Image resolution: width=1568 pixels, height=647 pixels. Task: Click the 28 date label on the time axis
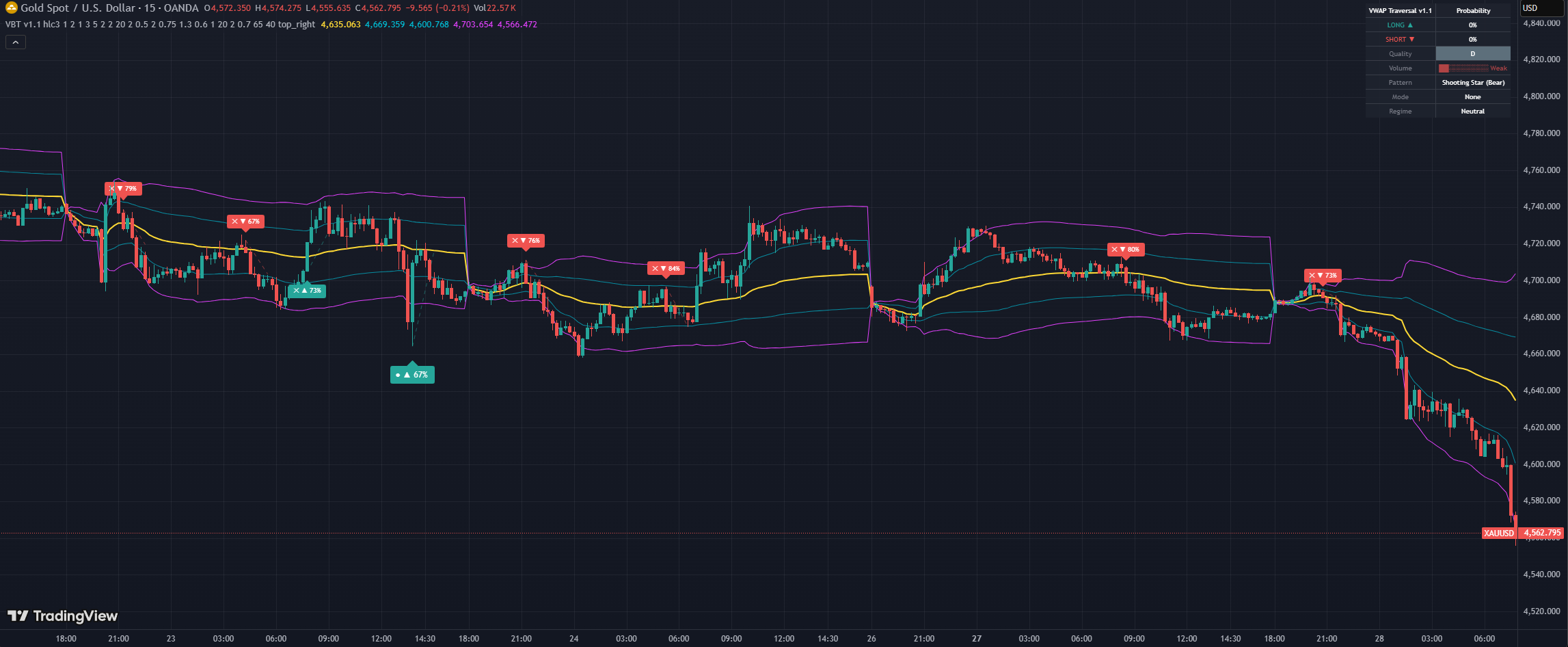pos(1381,637)
